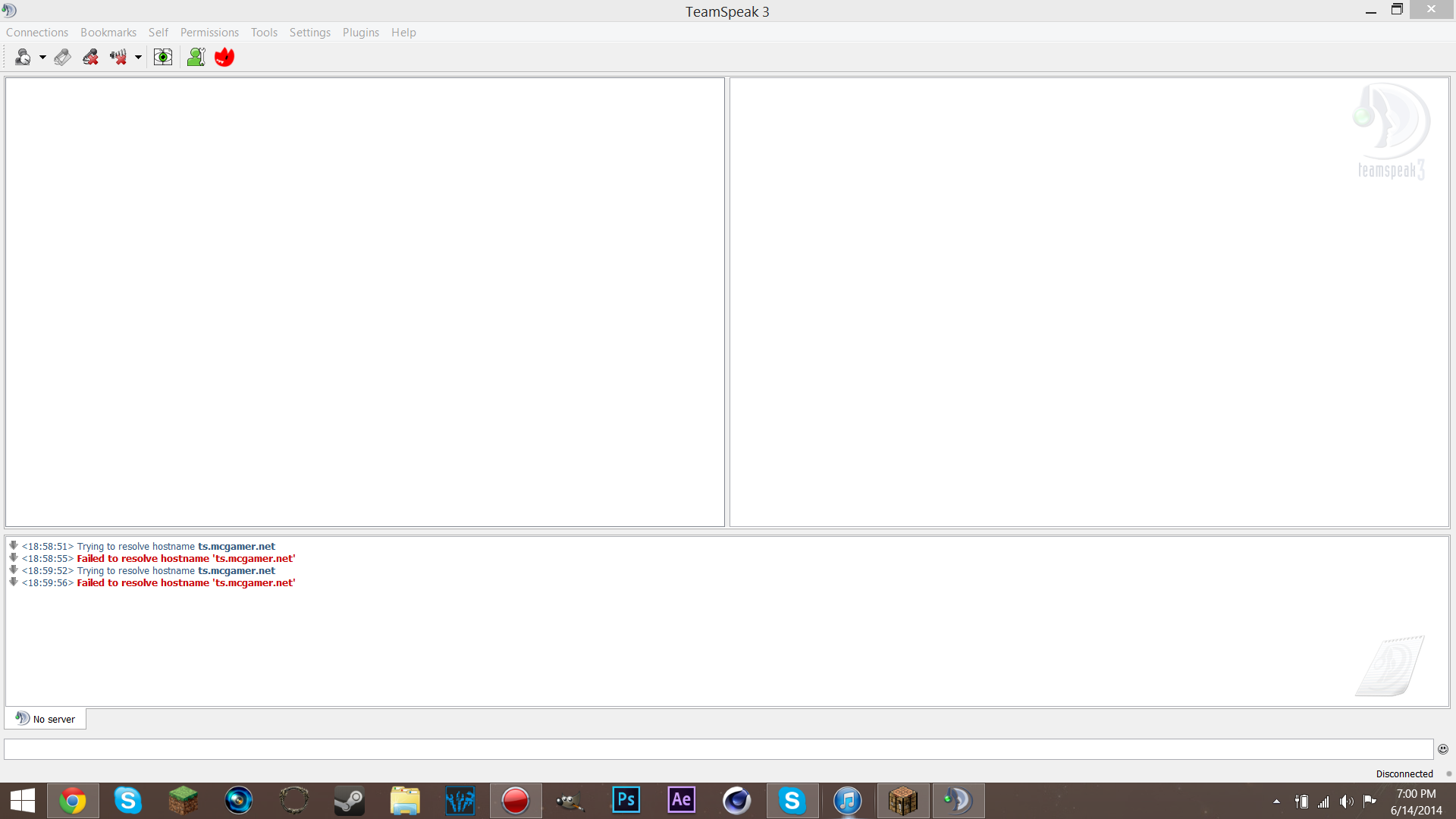Open the Self menu
Viewport: 1456px width, 819px height.
point(158,33)
